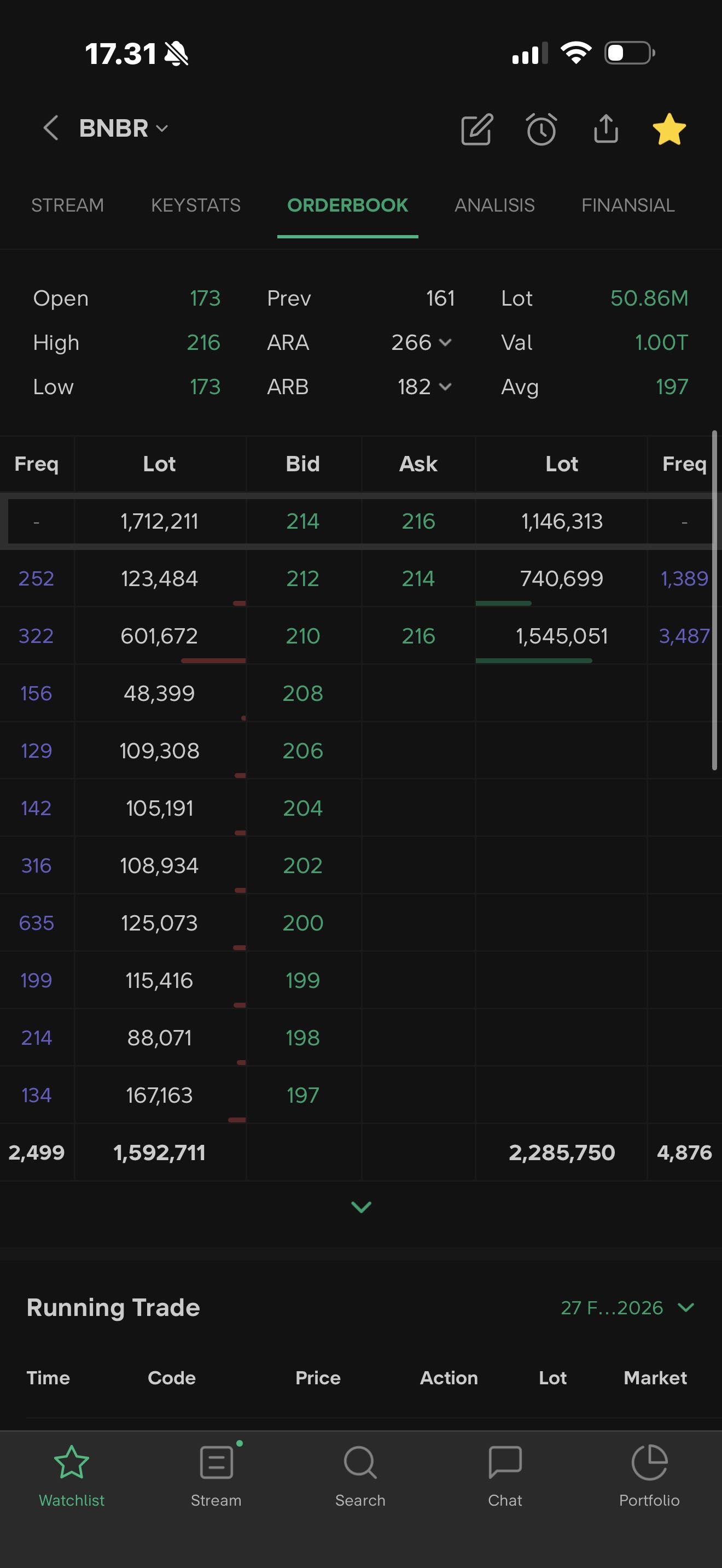Open the Running Trade date dropdown
Viewport: 722px width, 1568px height.
pos(627,1307)
